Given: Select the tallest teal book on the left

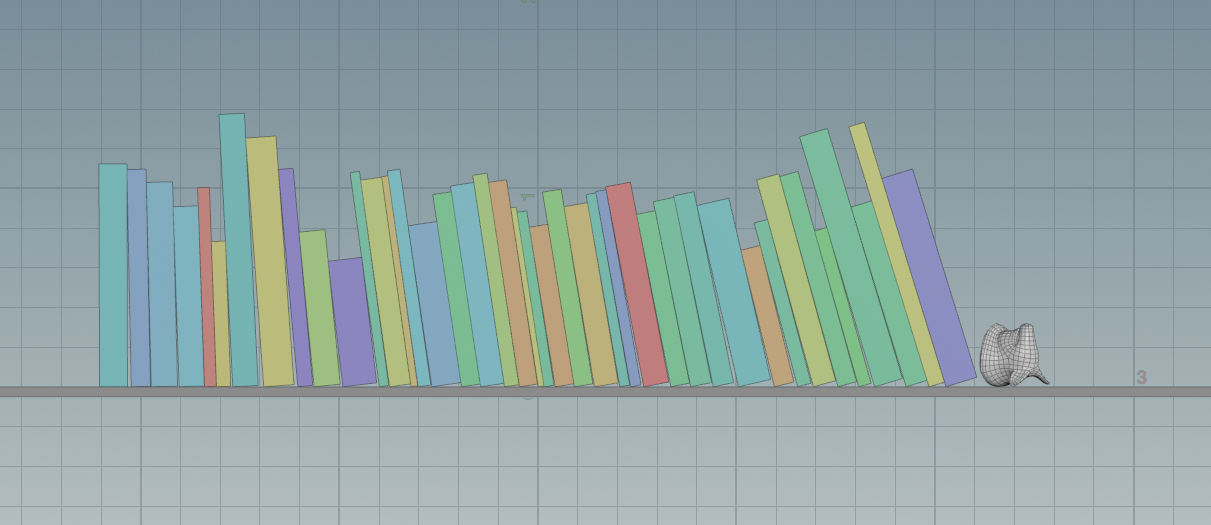Looking at the screenshot, I should click(x=237, y=250).
